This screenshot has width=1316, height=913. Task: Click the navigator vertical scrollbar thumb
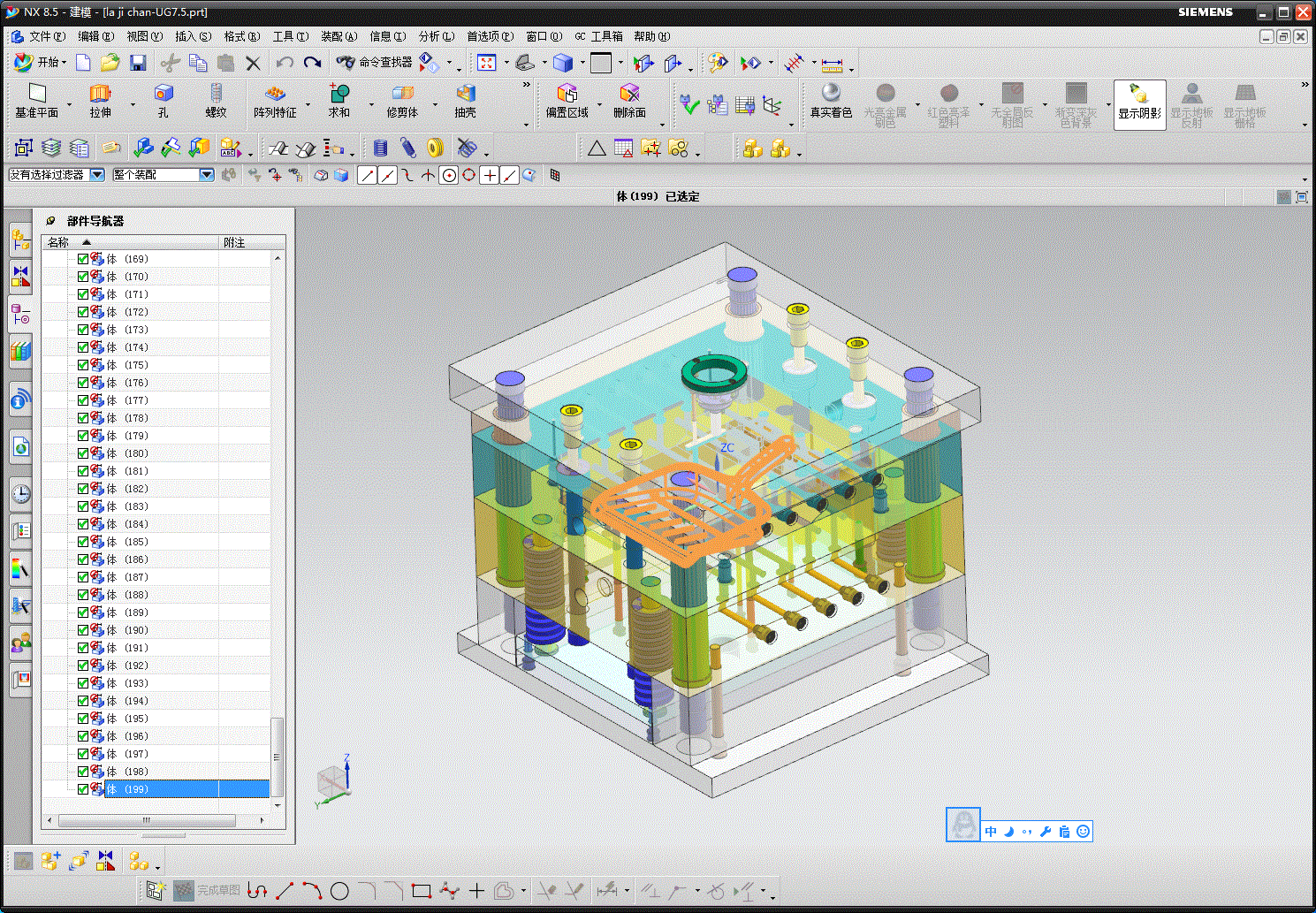[x=277, y=757]
